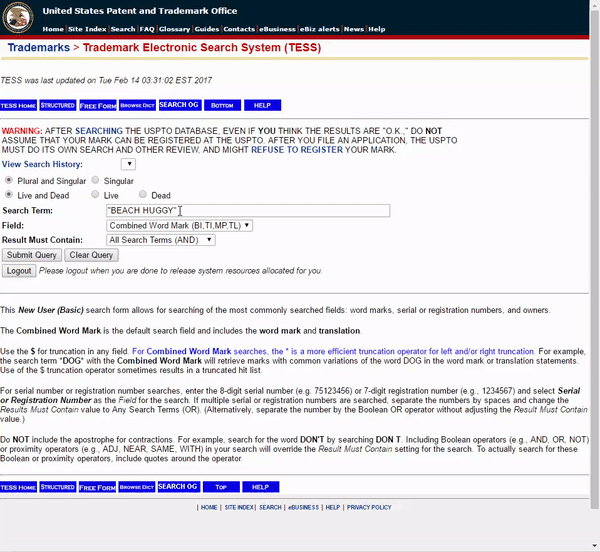Image resolution: width=600 pixels, height=552 pixels.
Task: Click the Clear Query button
Action: pos(91,255)
